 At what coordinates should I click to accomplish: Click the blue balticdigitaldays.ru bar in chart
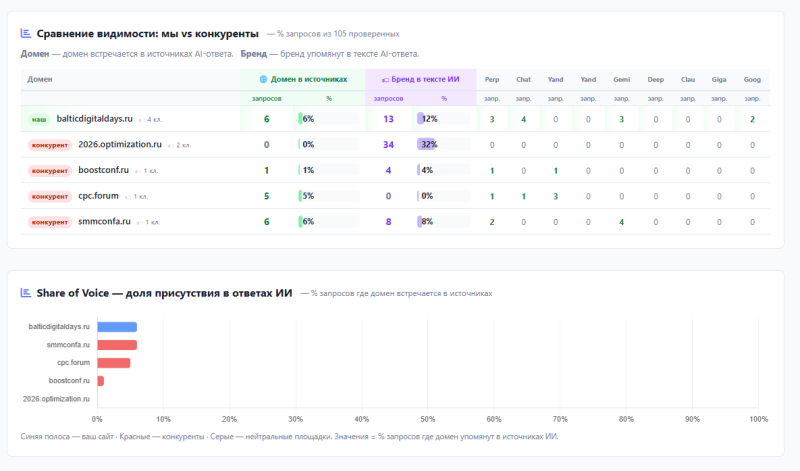(x=117, y=327)
